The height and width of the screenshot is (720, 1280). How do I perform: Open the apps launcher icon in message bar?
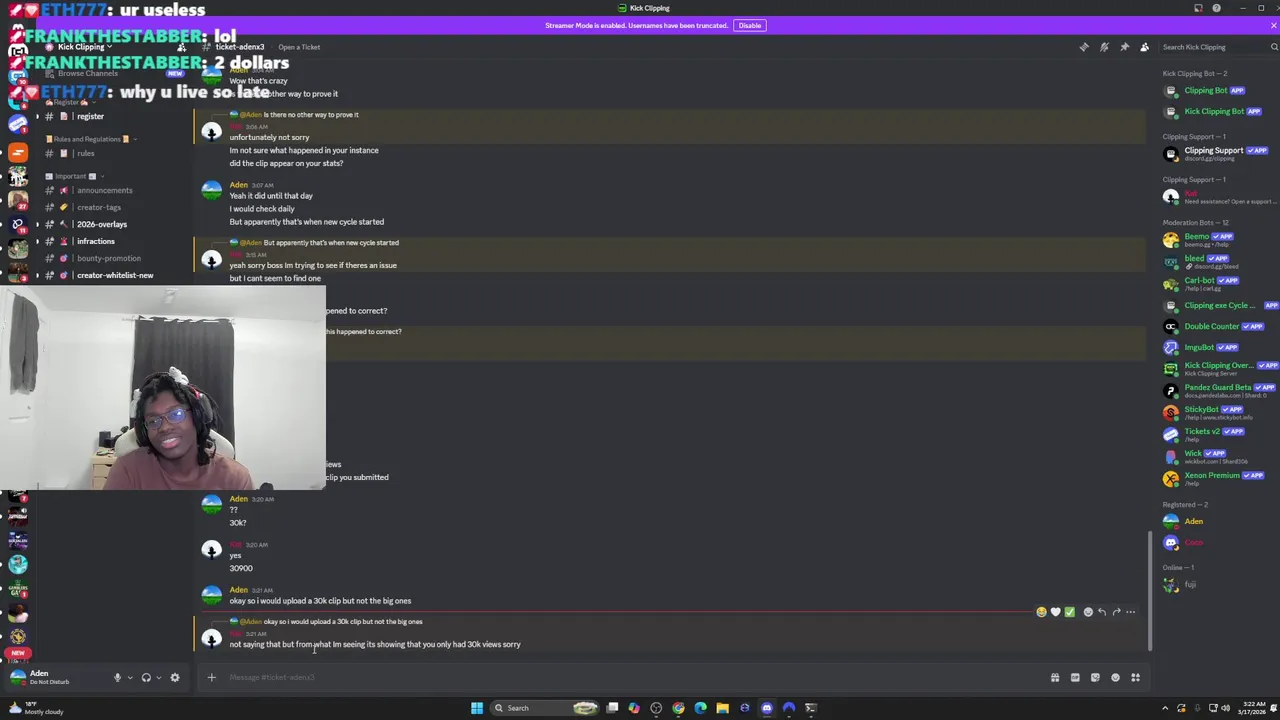pyautogui.click(x=1135, y=678)
